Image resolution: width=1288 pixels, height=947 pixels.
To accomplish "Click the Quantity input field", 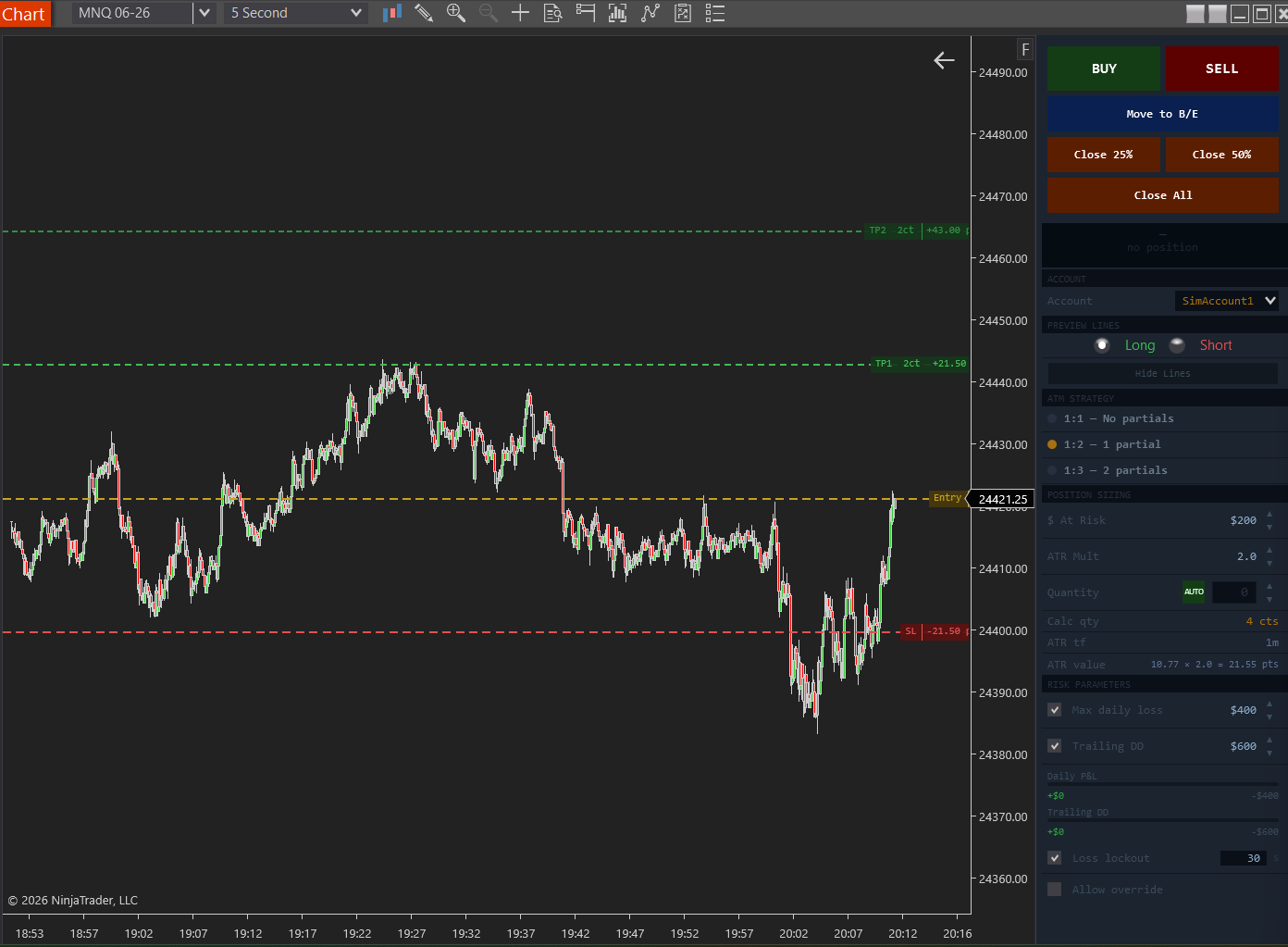I will tap(1234, 592).
